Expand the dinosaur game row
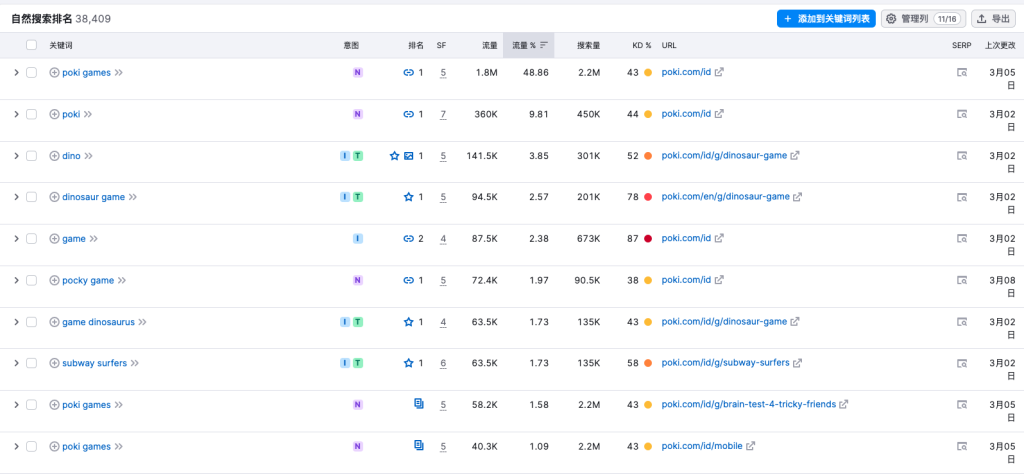 coord(16,197)
